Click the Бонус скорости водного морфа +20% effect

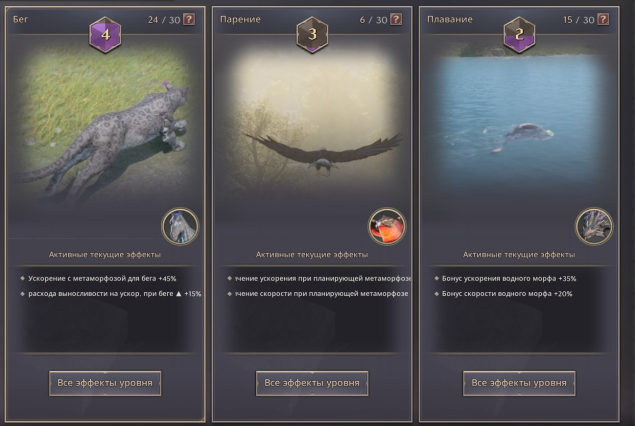[507, 294]
